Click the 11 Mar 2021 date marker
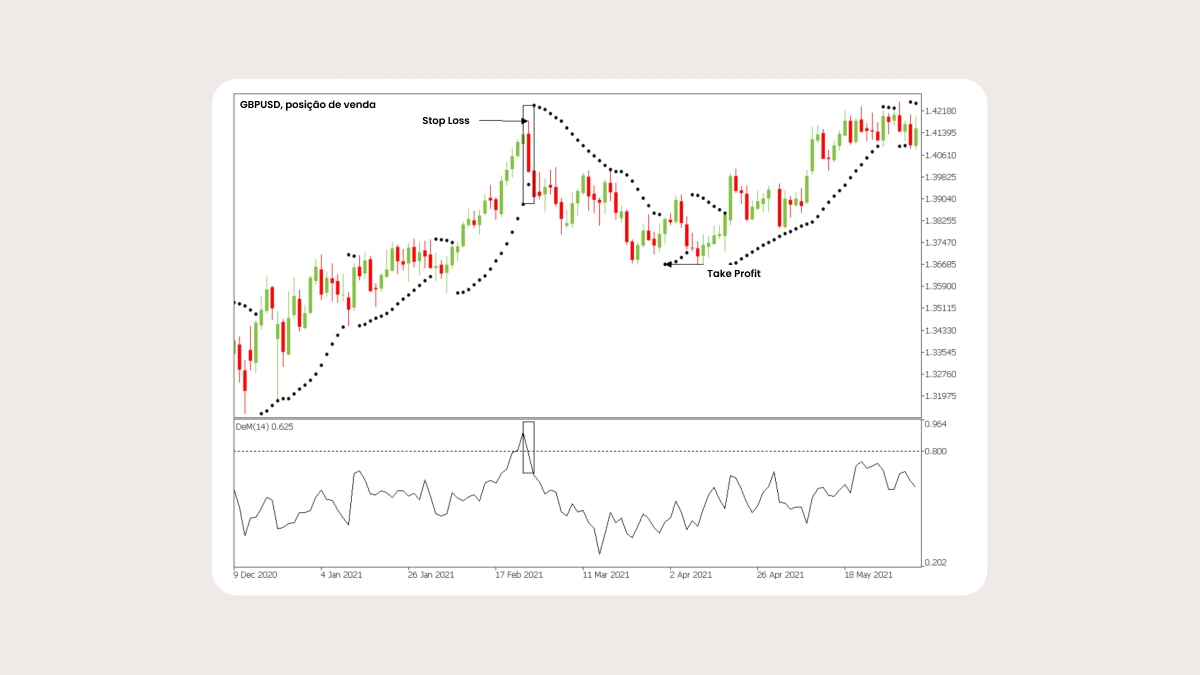The width and height of the screenshot is (1200, 675). click(x=605, y=575)
